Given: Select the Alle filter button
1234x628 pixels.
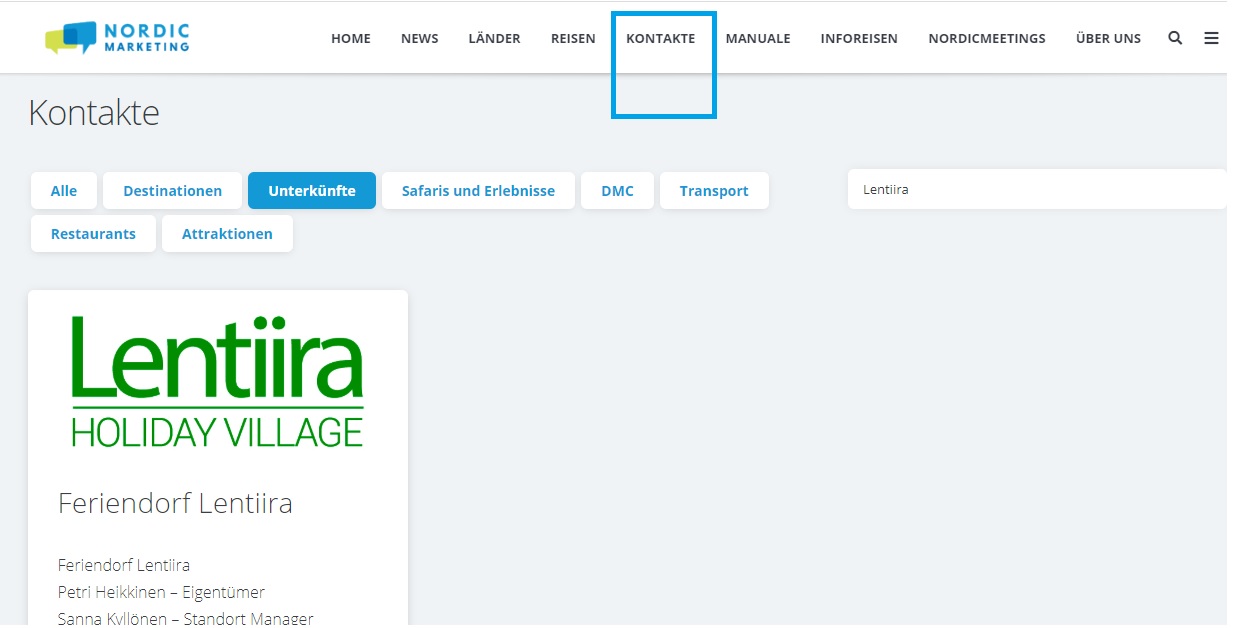Looking at the screenshot, I should 64,191.
